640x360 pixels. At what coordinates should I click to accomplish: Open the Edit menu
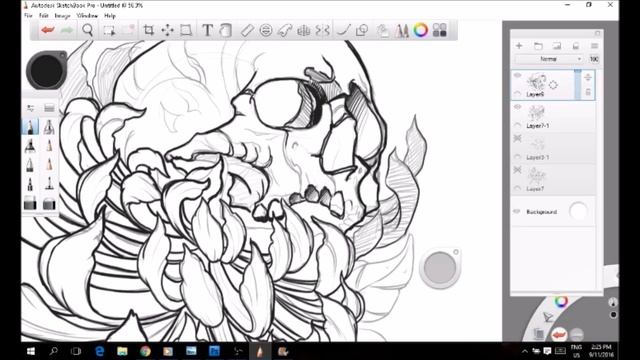[44, 16]
